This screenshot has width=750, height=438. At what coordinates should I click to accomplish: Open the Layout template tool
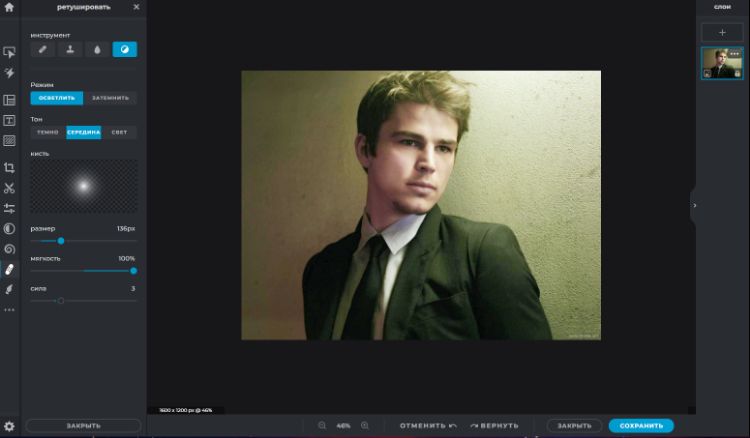coord(9,100)
